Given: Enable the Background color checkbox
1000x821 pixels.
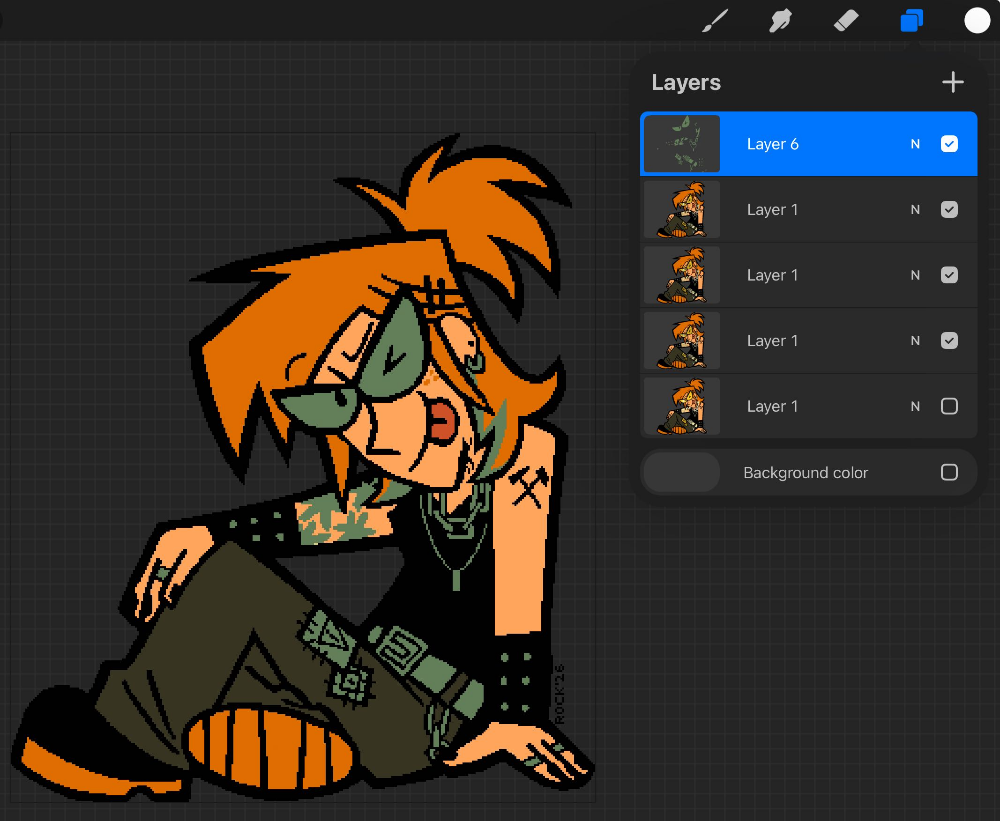Looking at the screenshot, I should (949, 472).
